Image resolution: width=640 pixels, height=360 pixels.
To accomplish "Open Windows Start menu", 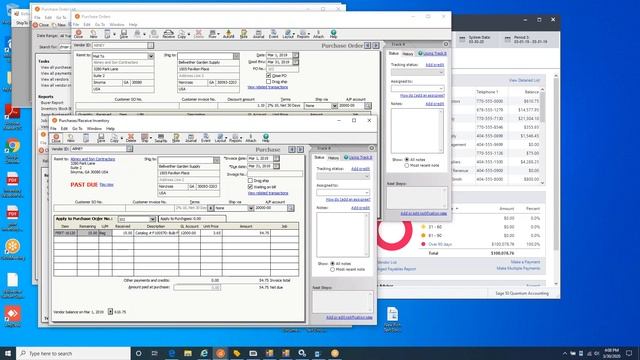I will click(x=8, y=353).
